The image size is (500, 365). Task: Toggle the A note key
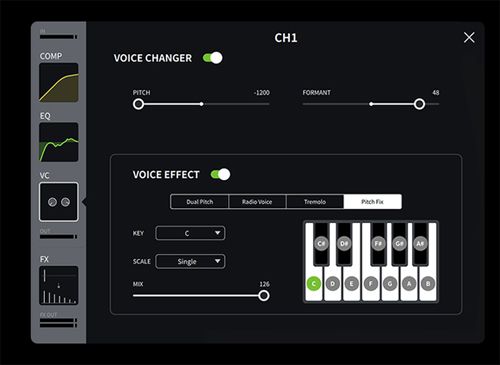coord(409,284)
